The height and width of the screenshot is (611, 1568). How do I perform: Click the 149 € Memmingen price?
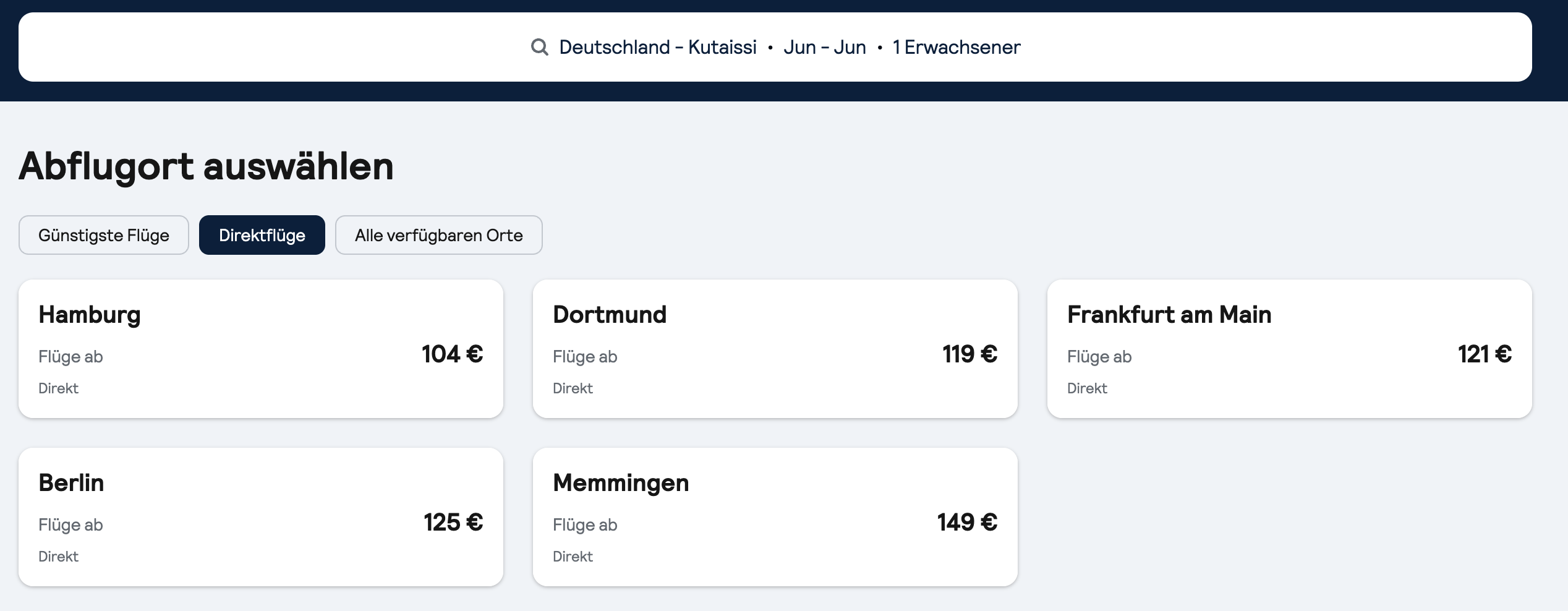(968, 523)
